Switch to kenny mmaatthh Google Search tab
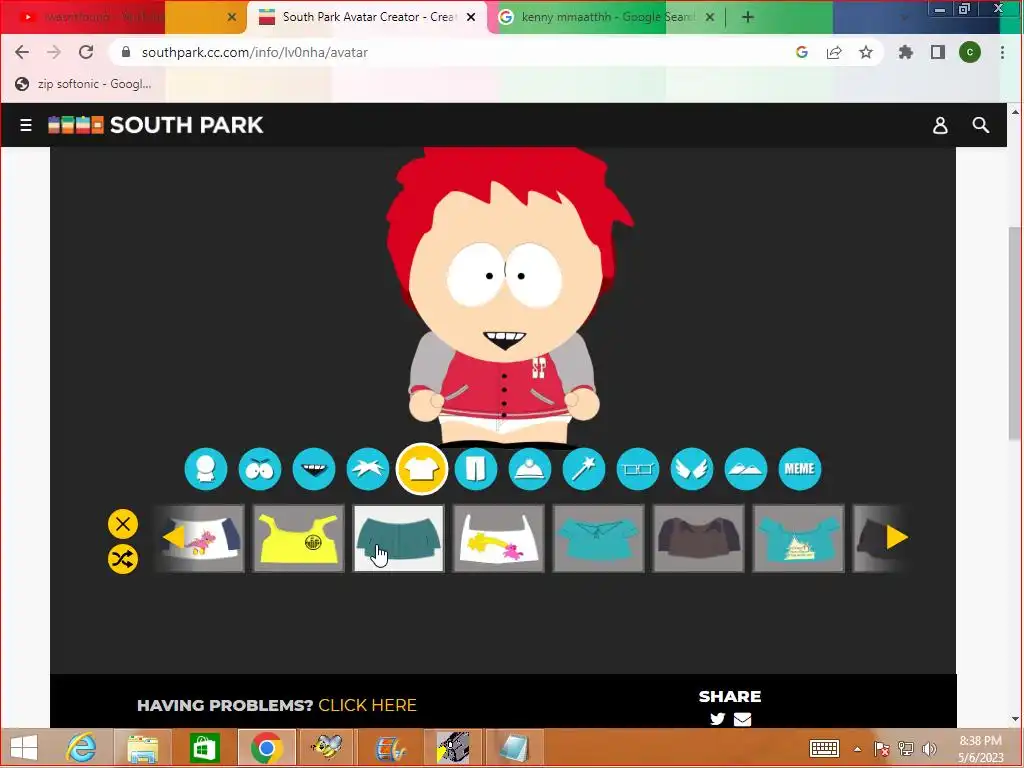The width and height of the screenshot is (1024, 768). [x=607, y=17]
